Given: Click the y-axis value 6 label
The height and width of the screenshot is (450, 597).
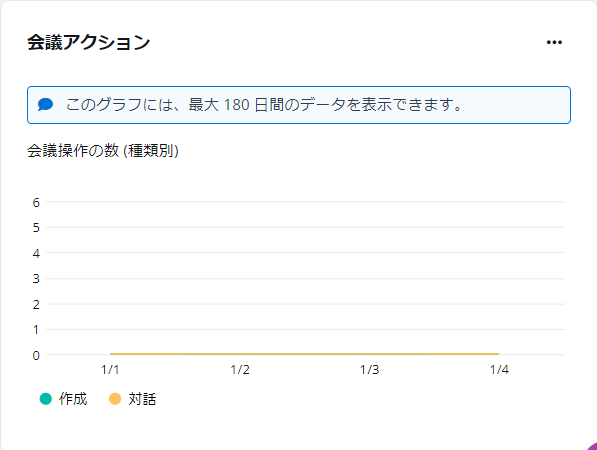Looking at the screenshot, I should click(x=36, y=203).
